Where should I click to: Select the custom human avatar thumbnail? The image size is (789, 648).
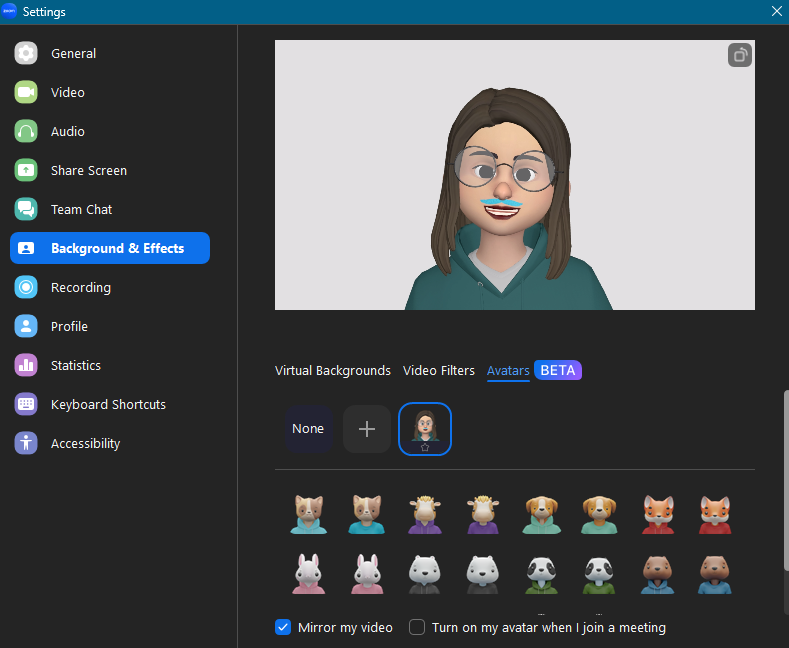[425, 429]
